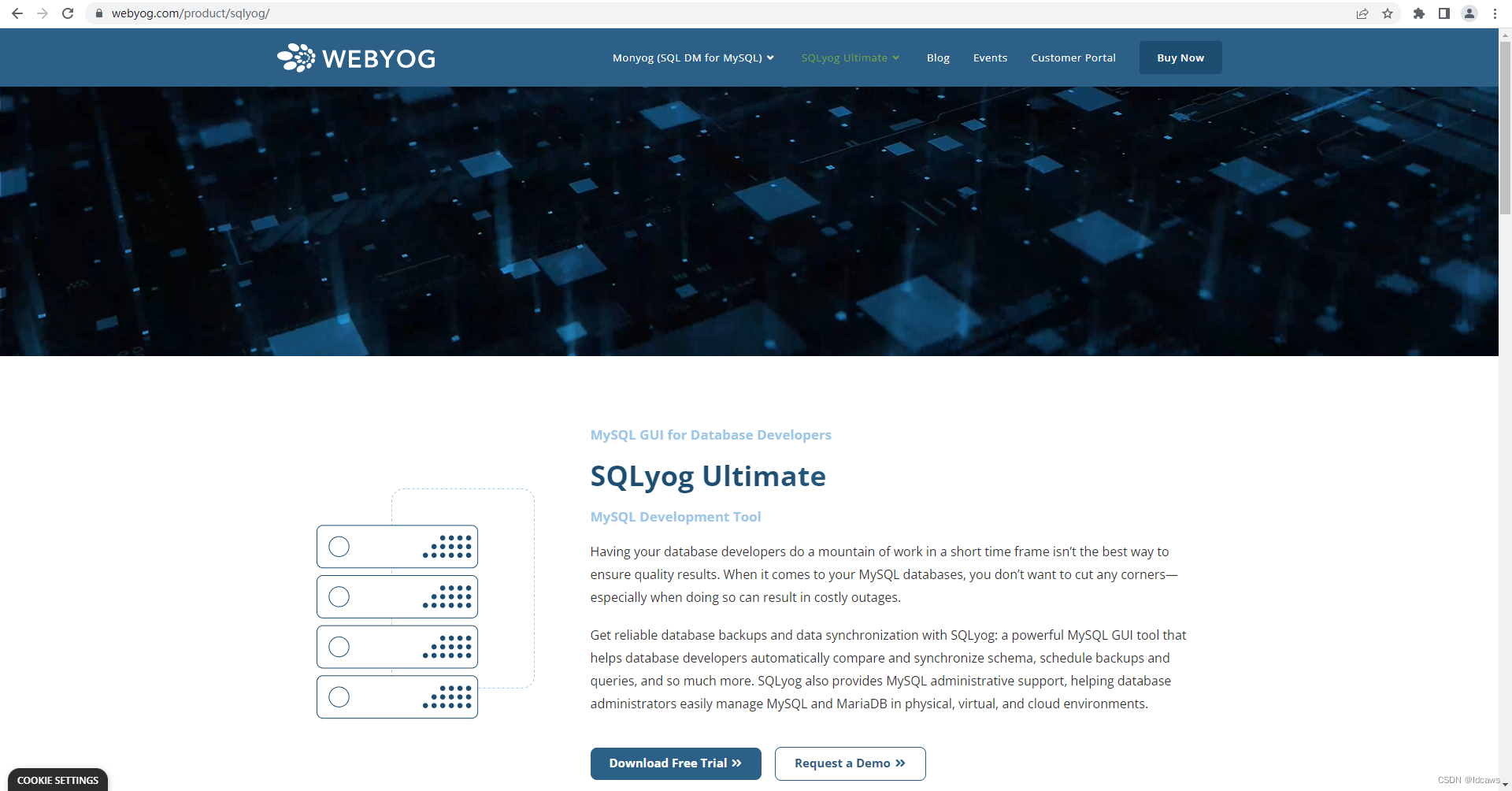Open the extensions puzzle icon
1512x791 pixels.
pos(1419,13)
